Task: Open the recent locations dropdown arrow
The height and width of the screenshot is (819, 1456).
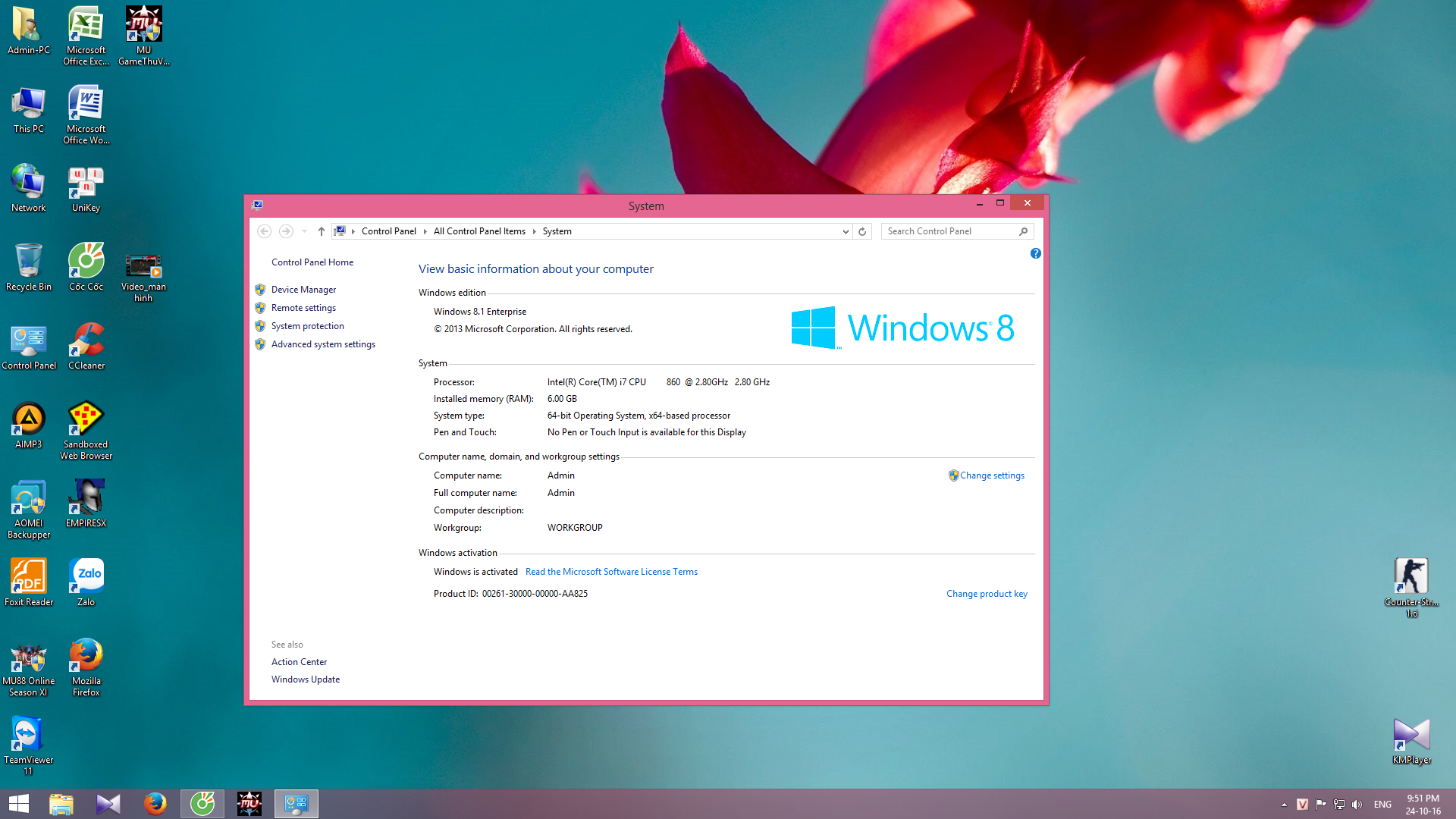Action: click(304, 231)
